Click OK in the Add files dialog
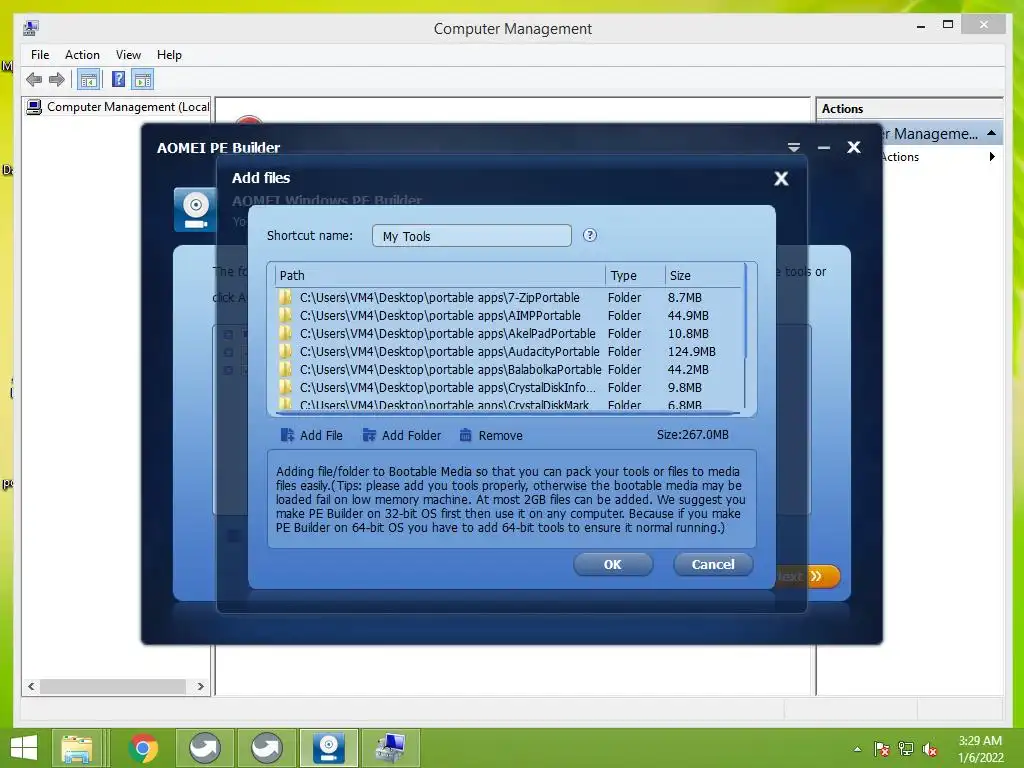This screenshot has height=768, width=1024. click(613, 564)
